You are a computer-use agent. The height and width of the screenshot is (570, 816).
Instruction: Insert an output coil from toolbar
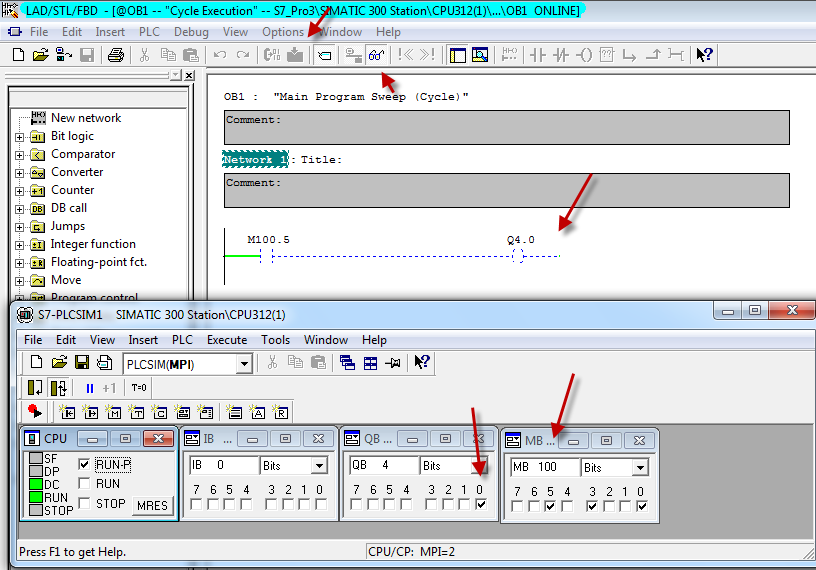584,55
